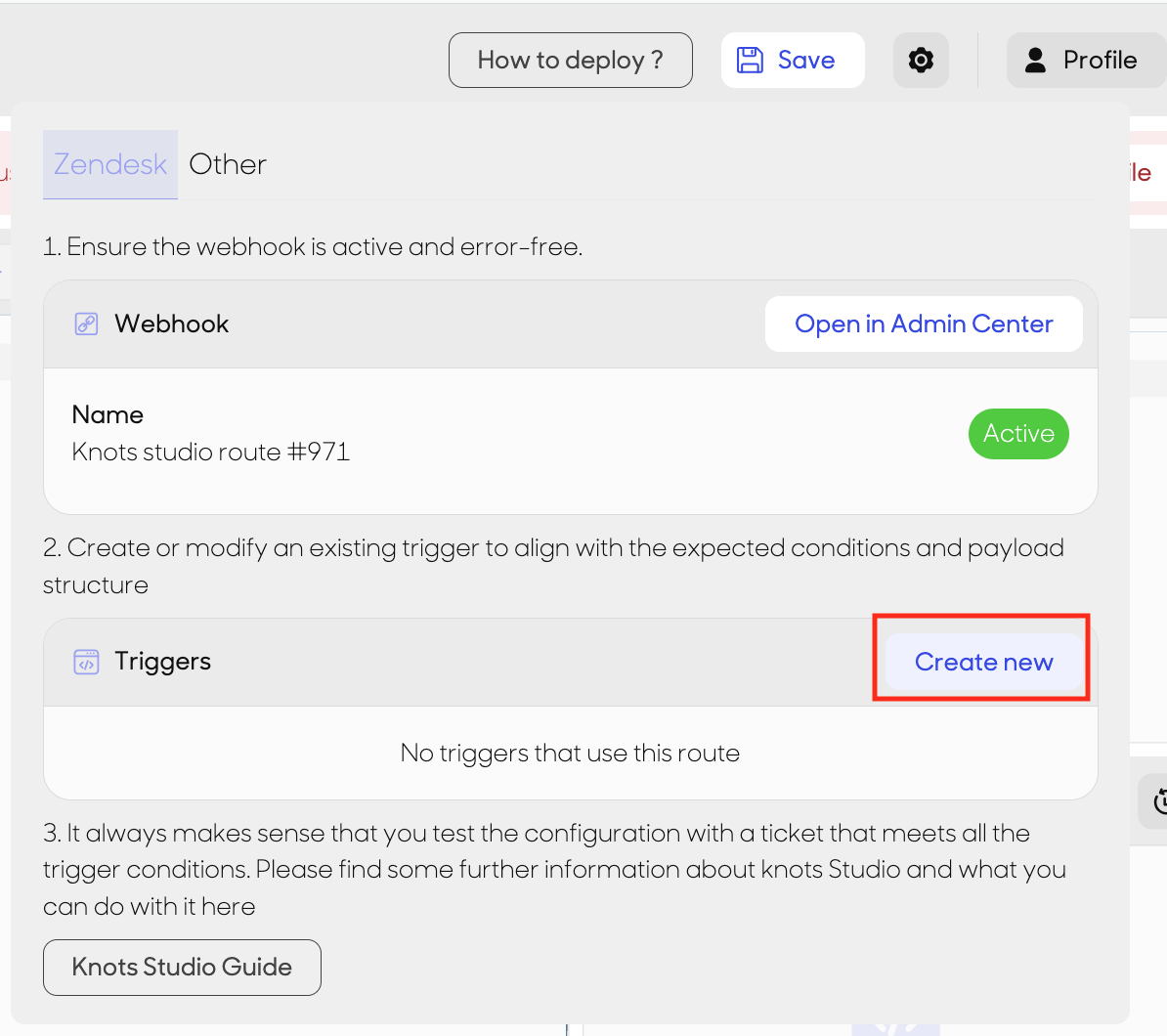The width and height of the screenshot is (1167, 1036).
Task: Open webhook in Admin Center
Action: point(924,324)
